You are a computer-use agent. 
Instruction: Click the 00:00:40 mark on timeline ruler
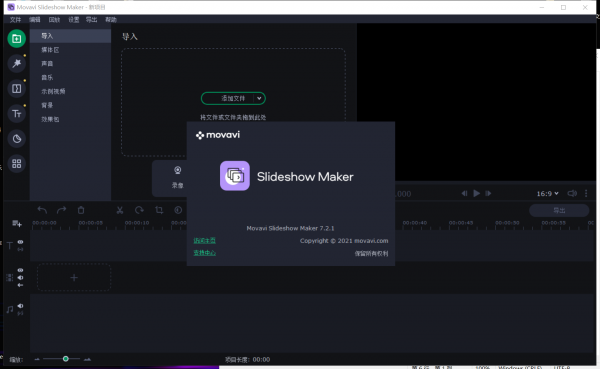click(415, 223)
